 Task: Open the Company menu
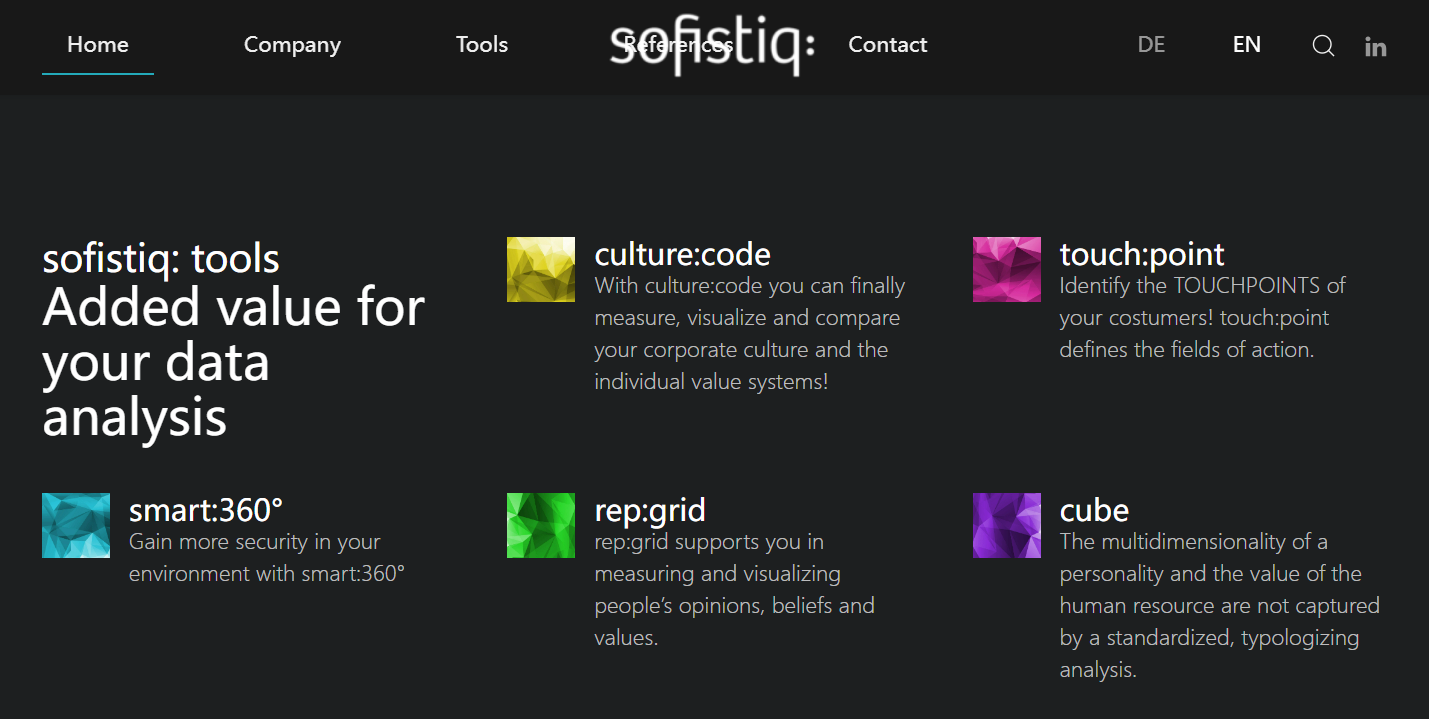tap(292, 45)
